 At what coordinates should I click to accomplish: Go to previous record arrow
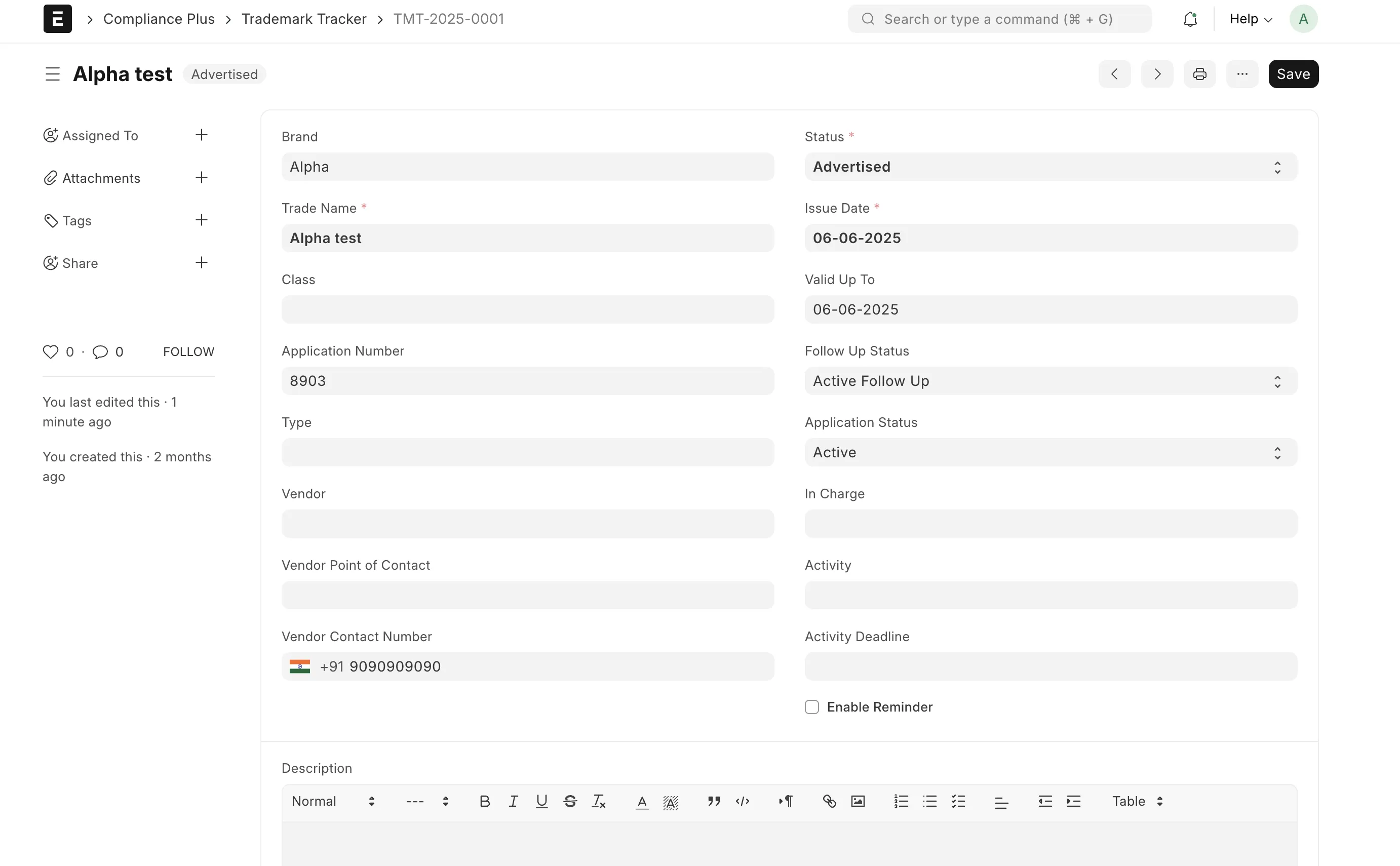point(1114,74)
